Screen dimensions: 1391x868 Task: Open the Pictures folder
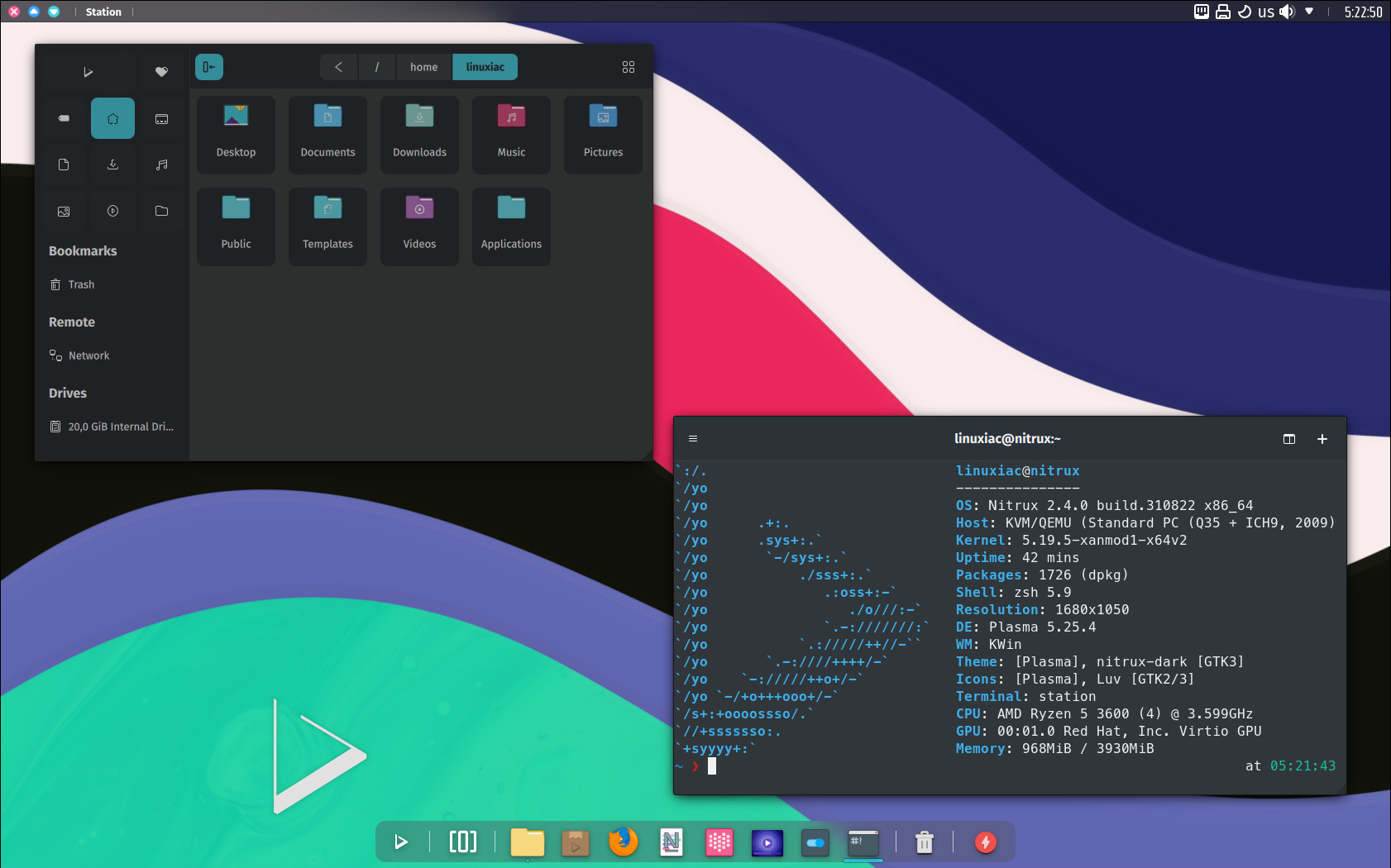click(x=603, y=135)
